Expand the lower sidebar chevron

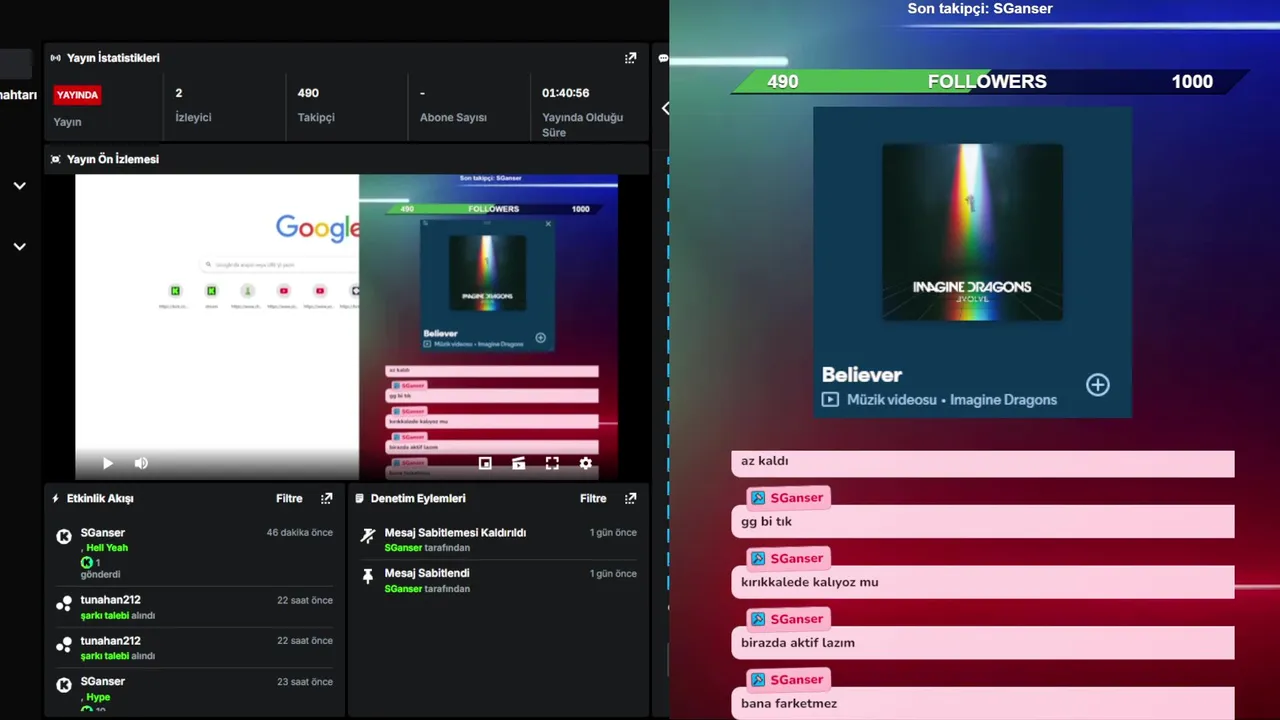(19, 247)
